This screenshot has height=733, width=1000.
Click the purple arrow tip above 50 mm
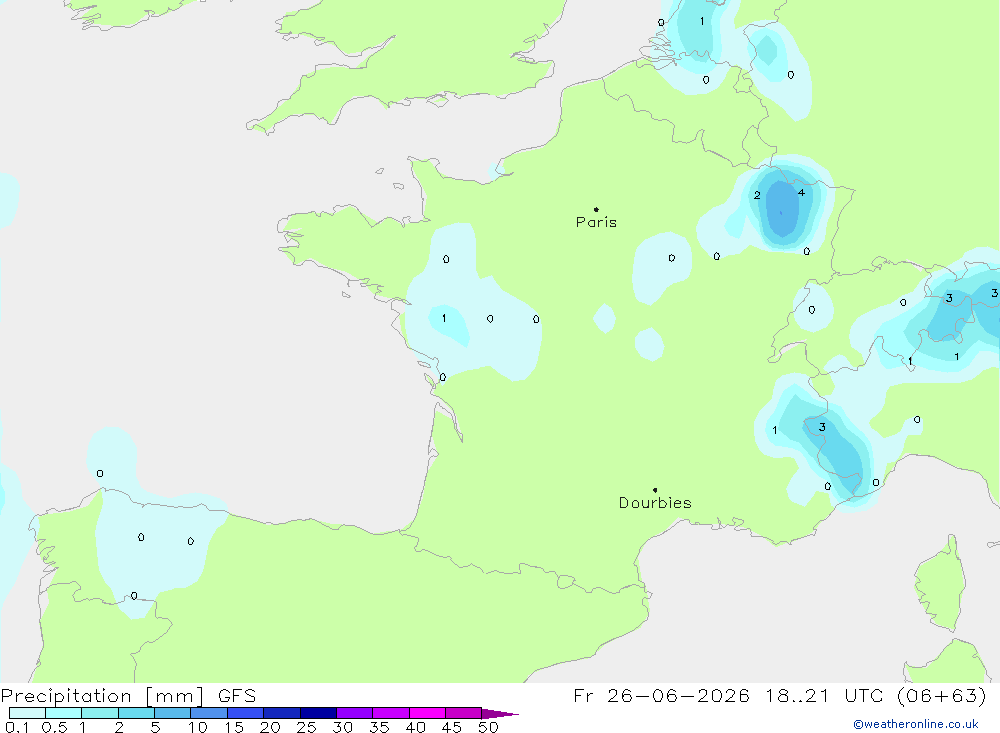click(x=500, y=713)
